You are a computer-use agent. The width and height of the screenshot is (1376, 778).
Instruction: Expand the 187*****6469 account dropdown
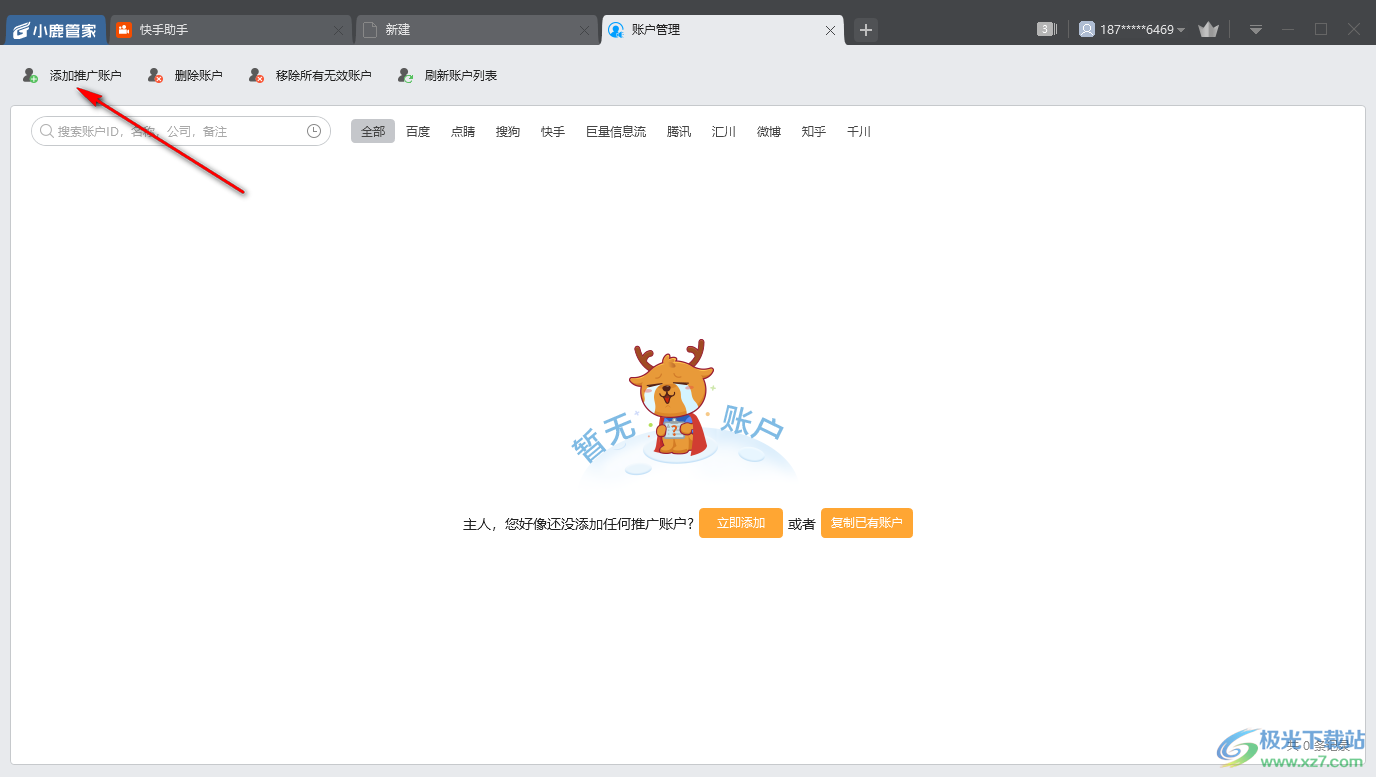click(1181, 30)
